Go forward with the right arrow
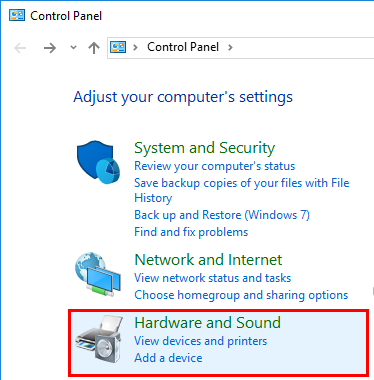 (50, 48)
